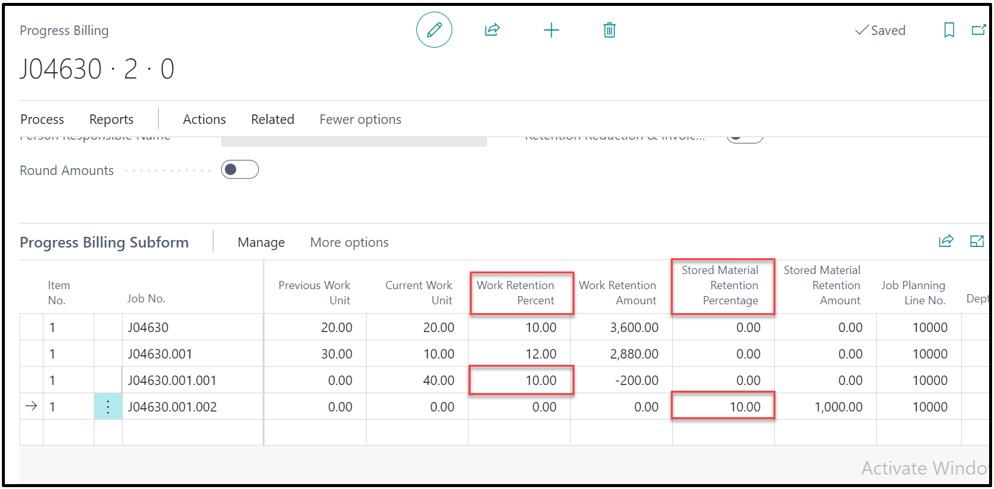Screen dimensions: 994x489
Task: Open the subform Manage menu
Action: point(261,242)
